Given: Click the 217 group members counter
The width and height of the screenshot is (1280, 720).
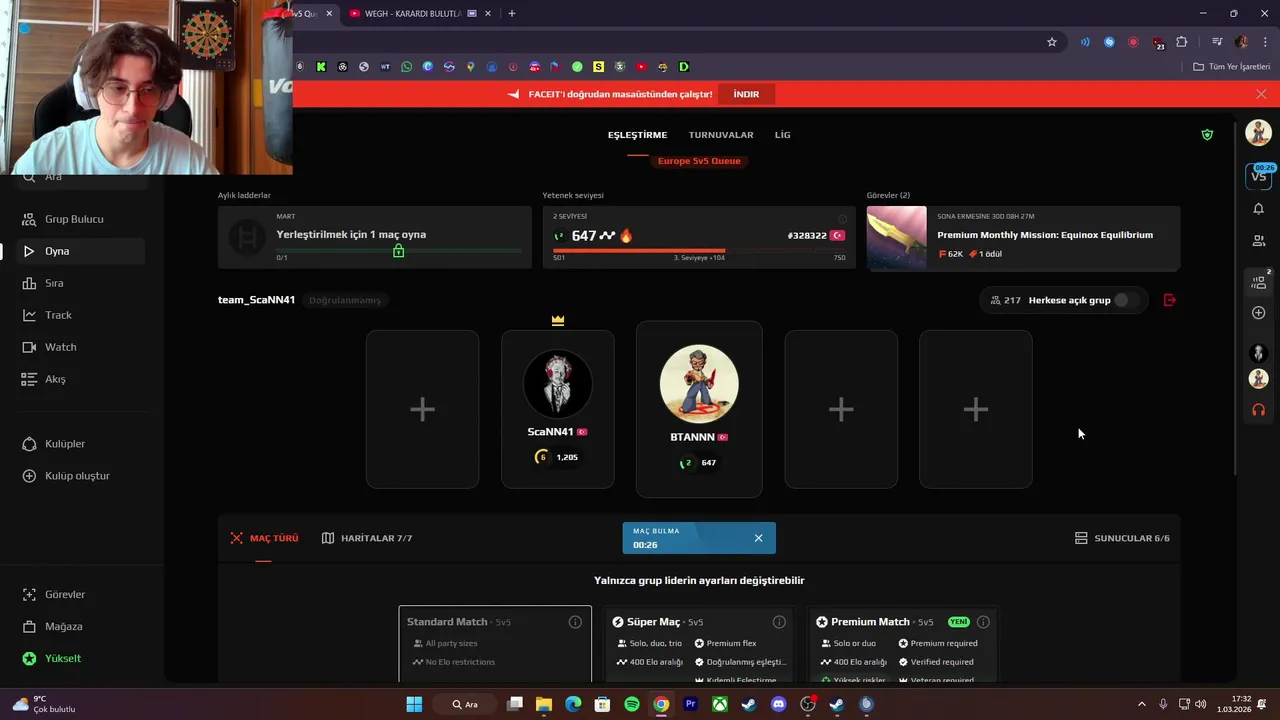Looking at the screenshot, I should pyautogui.click(x=1005, y=300).
